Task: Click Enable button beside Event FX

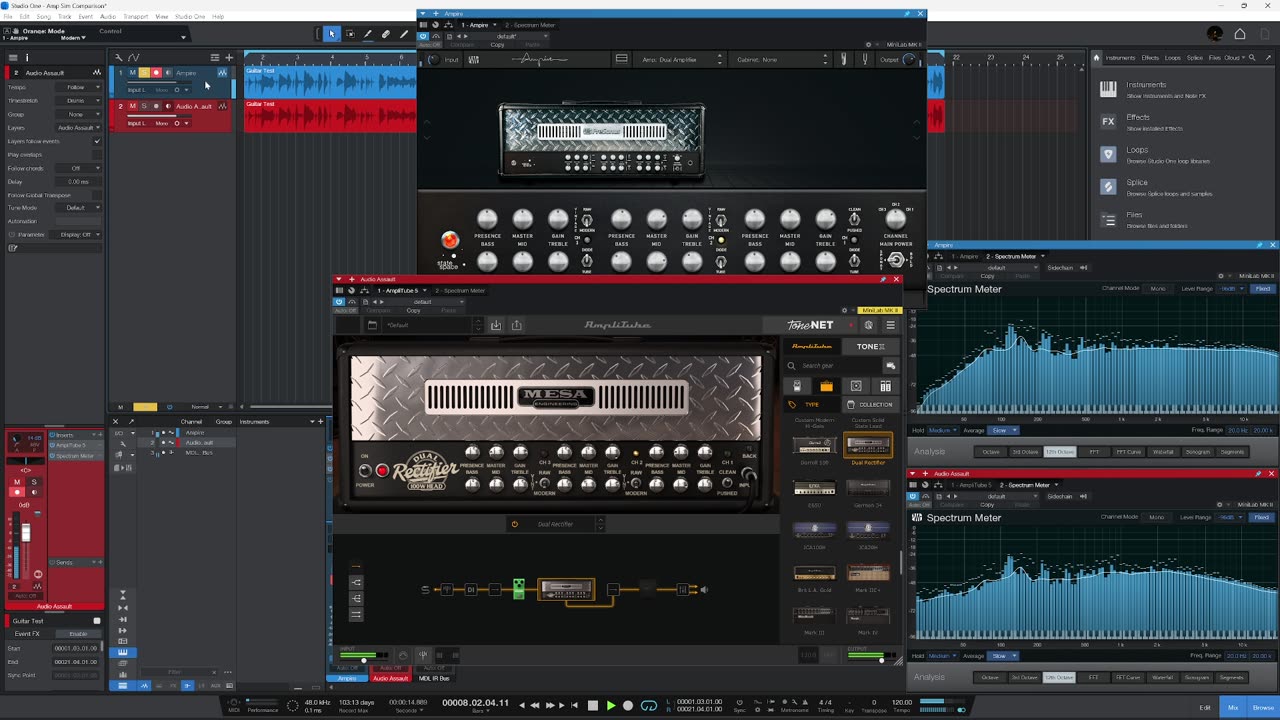Action: click(78, 634)
